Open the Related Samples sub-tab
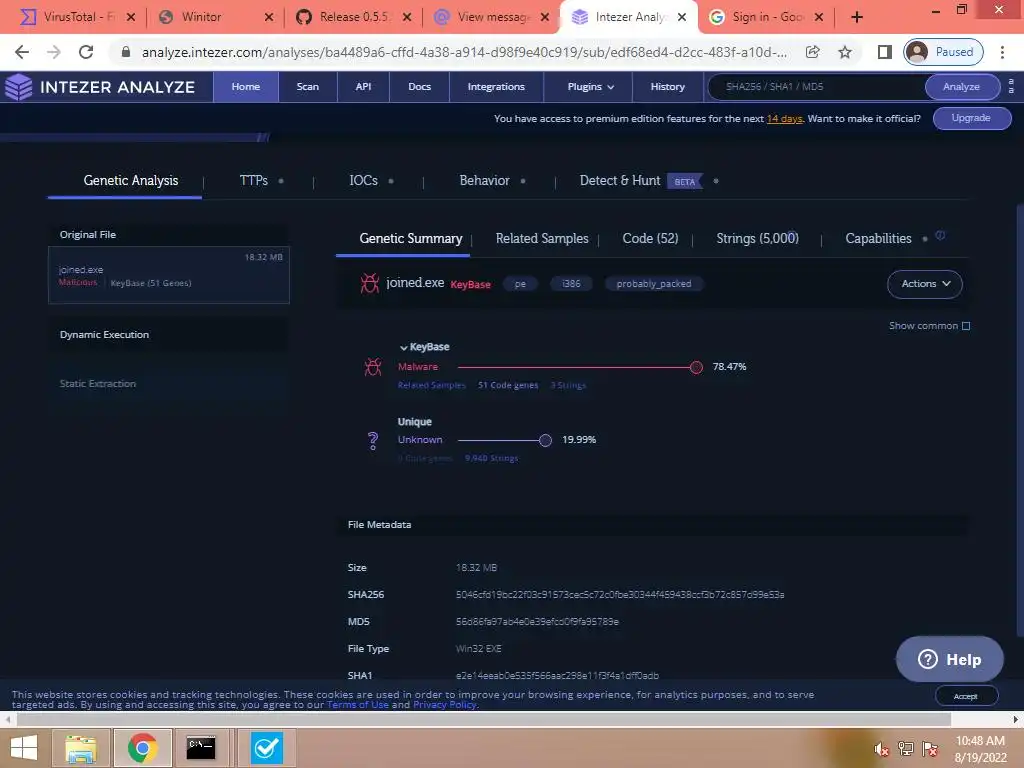This screenshot has height=768, width=1024. [x=542, y=239]
